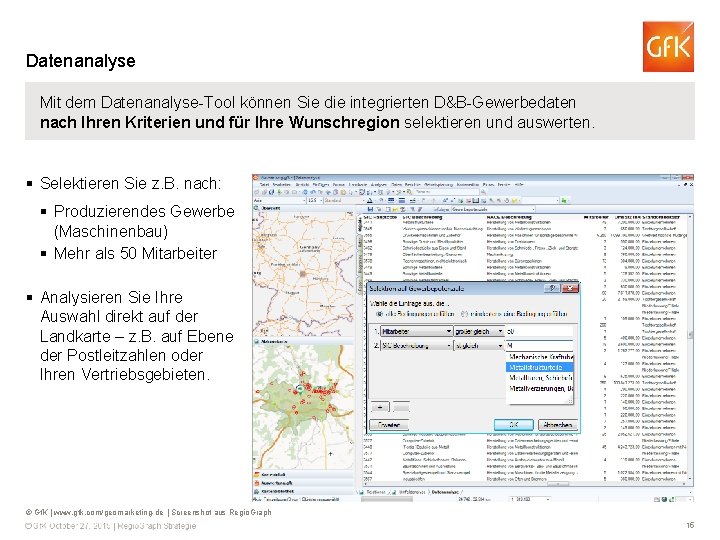Click the NACE Beschreibung column header
Screen dimensions: 720x540
pos(509,216)
